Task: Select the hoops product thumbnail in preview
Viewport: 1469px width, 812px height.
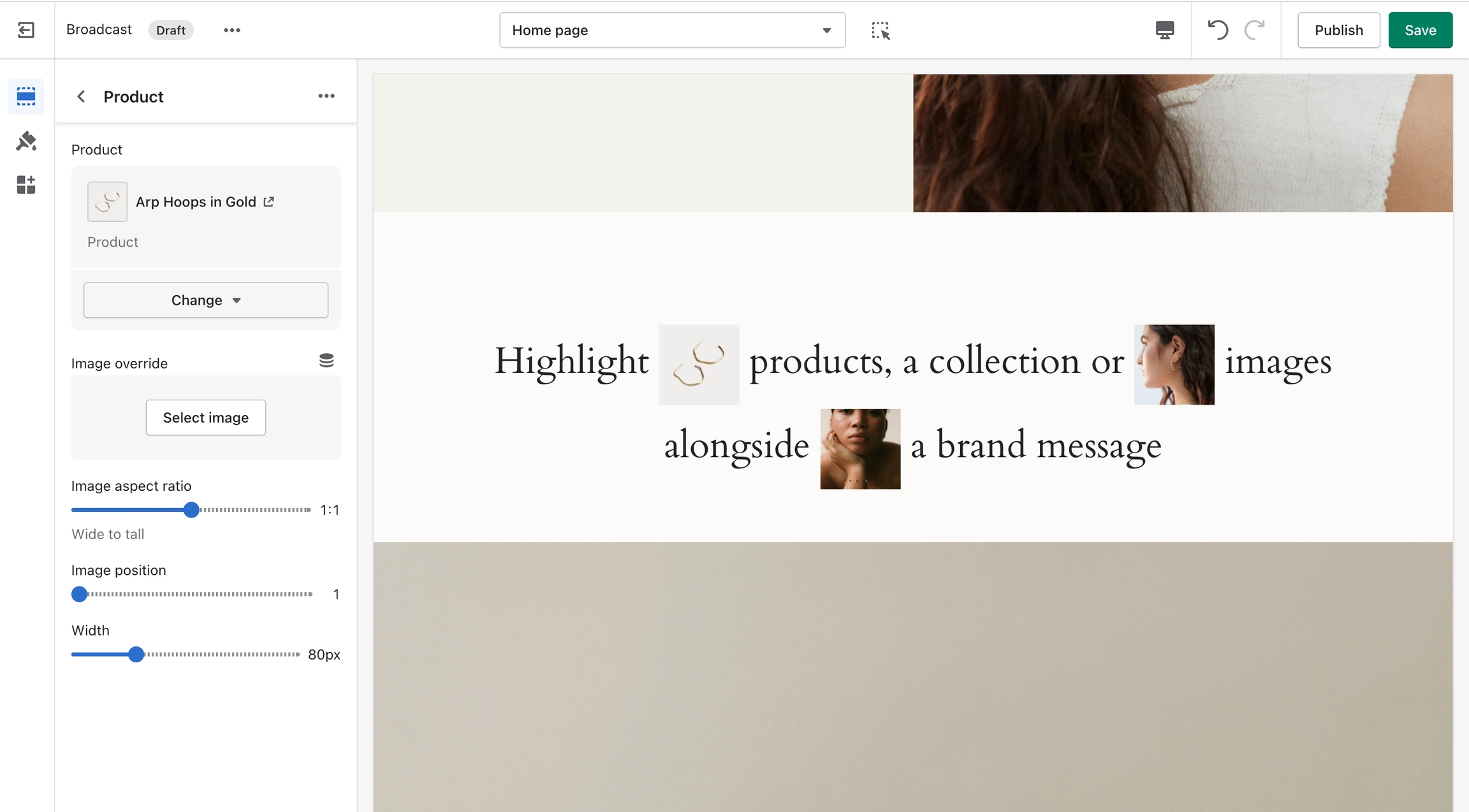Action: coord(699,365)
